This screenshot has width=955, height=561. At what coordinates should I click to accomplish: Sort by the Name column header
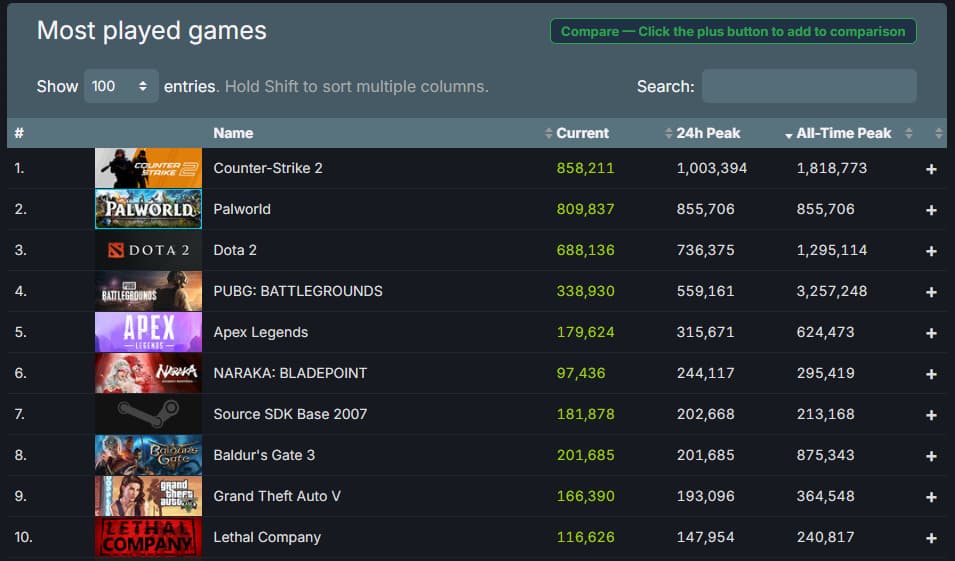click(x=233, y=133)
